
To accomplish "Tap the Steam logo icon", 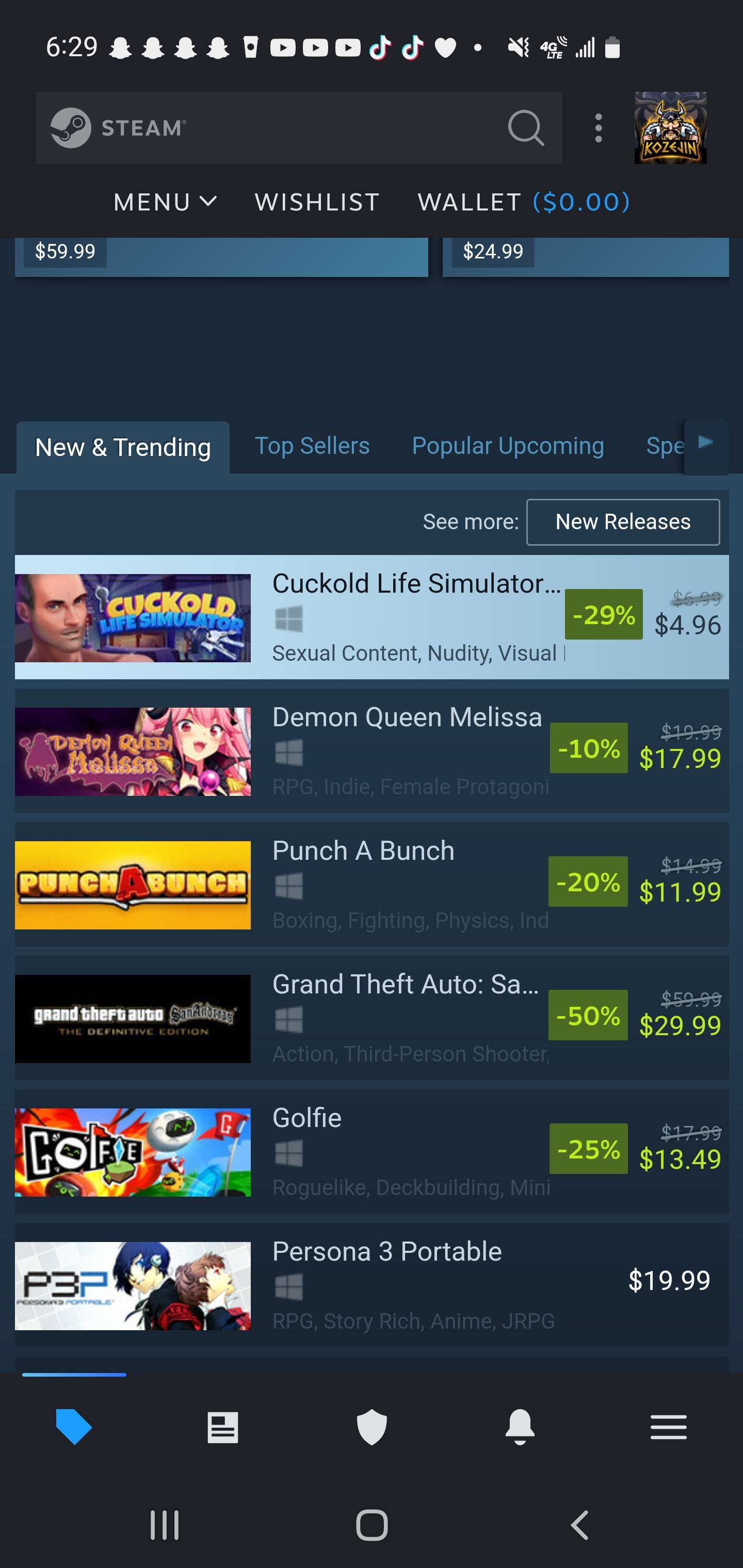I will pyautogui.click(x=71, y=128).
